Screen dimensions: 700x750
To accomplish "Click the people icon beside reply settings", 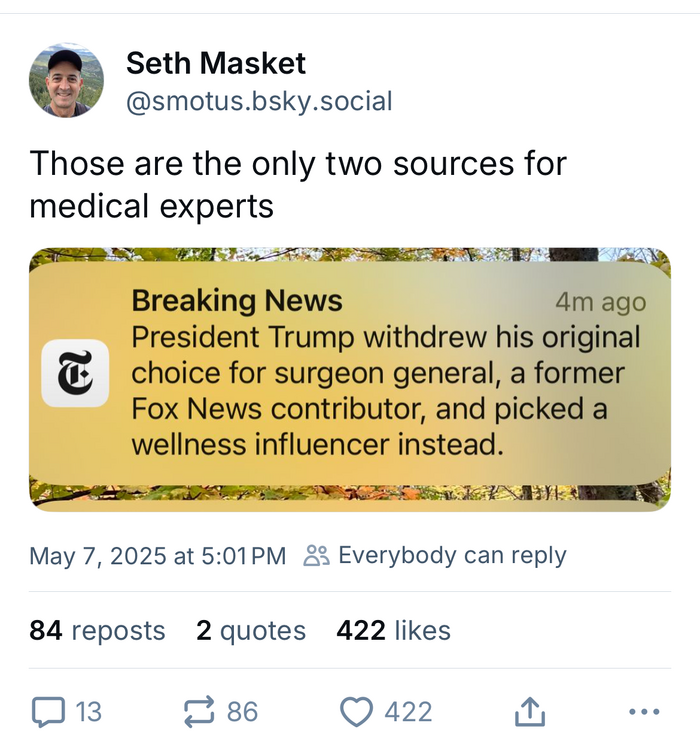I will point(316,556).
